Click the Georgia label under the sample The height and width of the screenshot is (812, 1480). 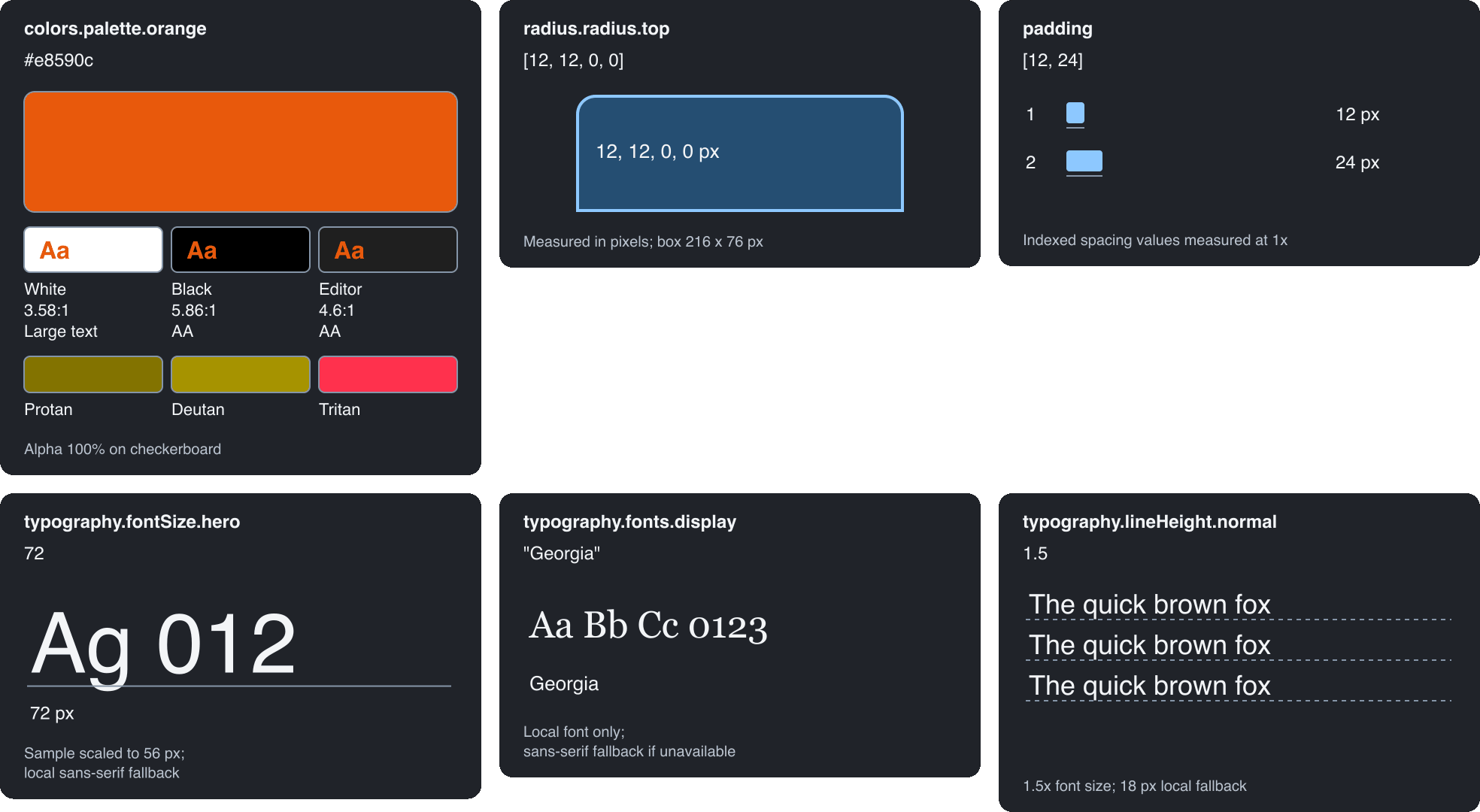(x=564, y=683)
